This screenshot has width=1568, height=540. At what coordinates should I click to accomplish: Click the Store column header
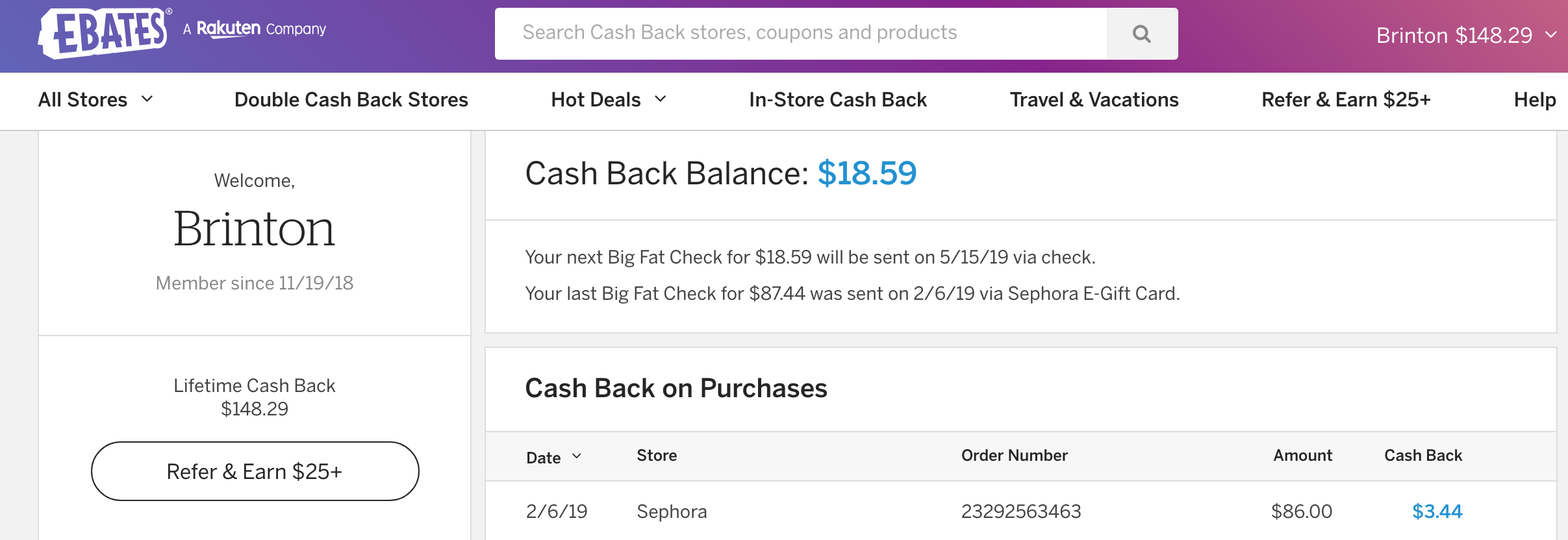pos(656,456)
